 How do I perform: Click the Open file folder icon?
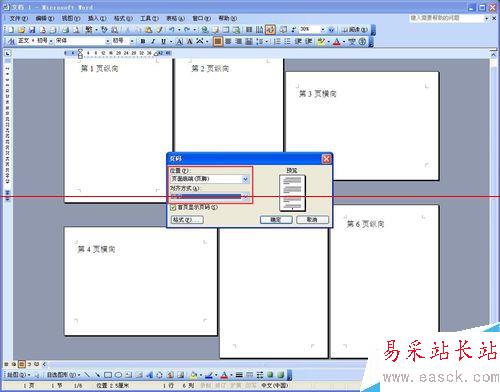coord(22,30)
